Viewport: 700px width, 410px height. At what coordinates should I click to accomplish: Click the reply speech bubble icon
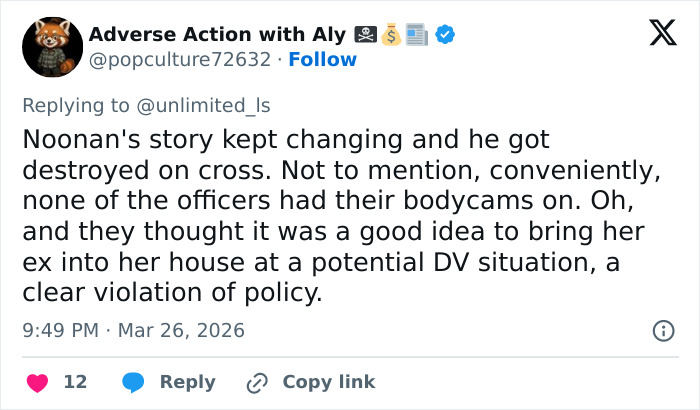[133, 382]
